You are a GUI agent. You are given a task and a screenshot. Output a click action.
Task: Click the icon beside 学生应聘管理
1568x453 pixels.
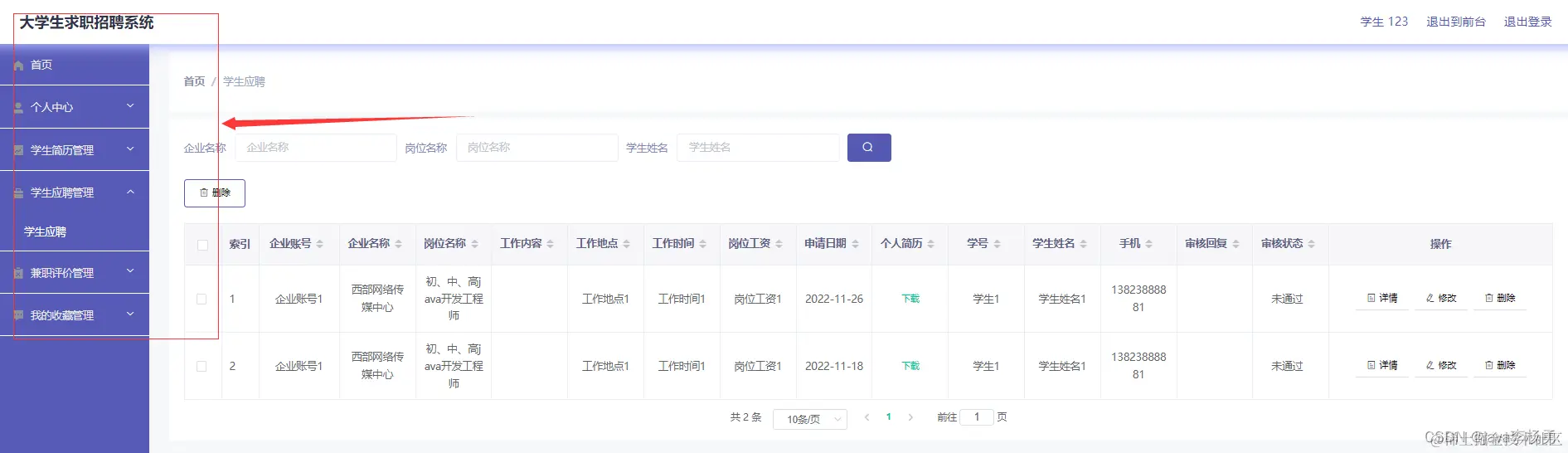click(x=18, y=193)
